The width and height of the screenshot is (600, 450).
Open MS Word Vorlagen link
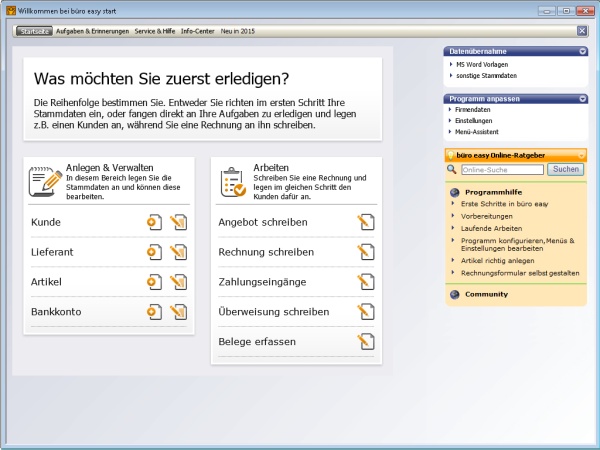(x=482, y=64)
